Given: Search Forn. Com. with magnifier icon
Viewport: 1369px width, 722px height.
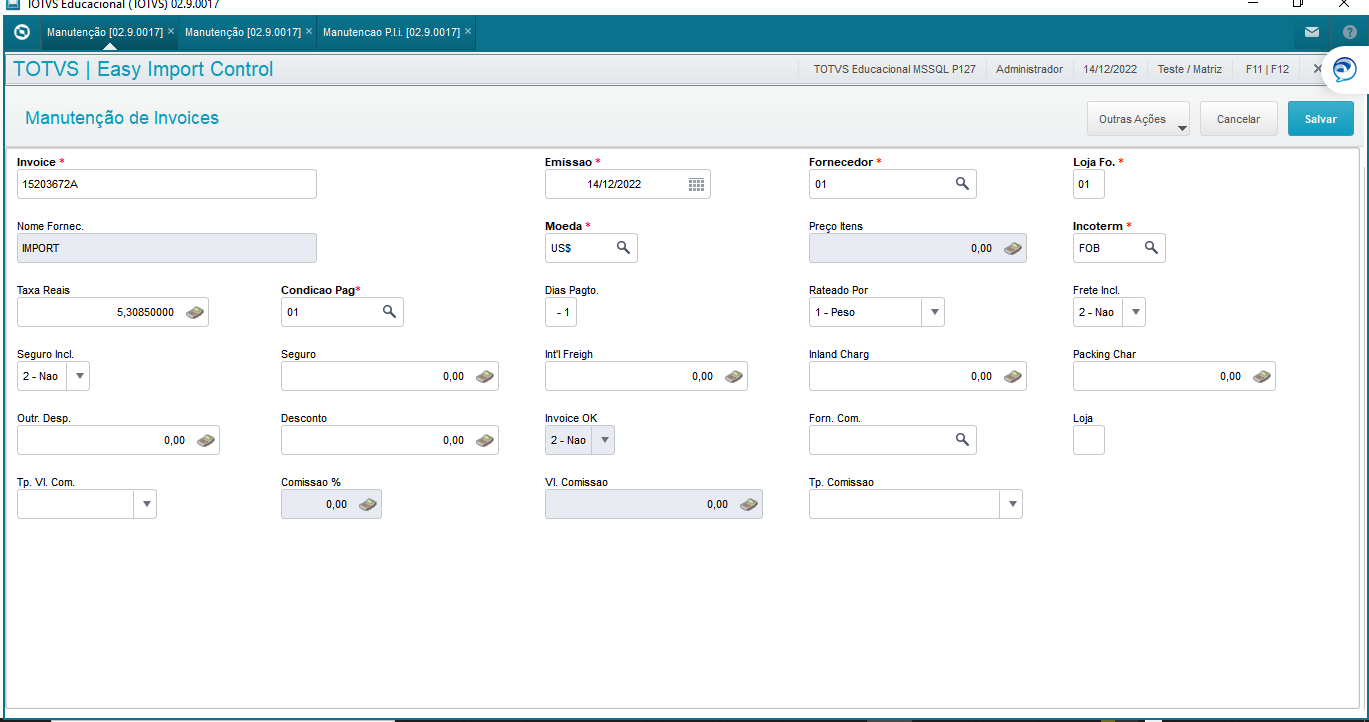Looking at the screenshot, I should tap(962, 440).
